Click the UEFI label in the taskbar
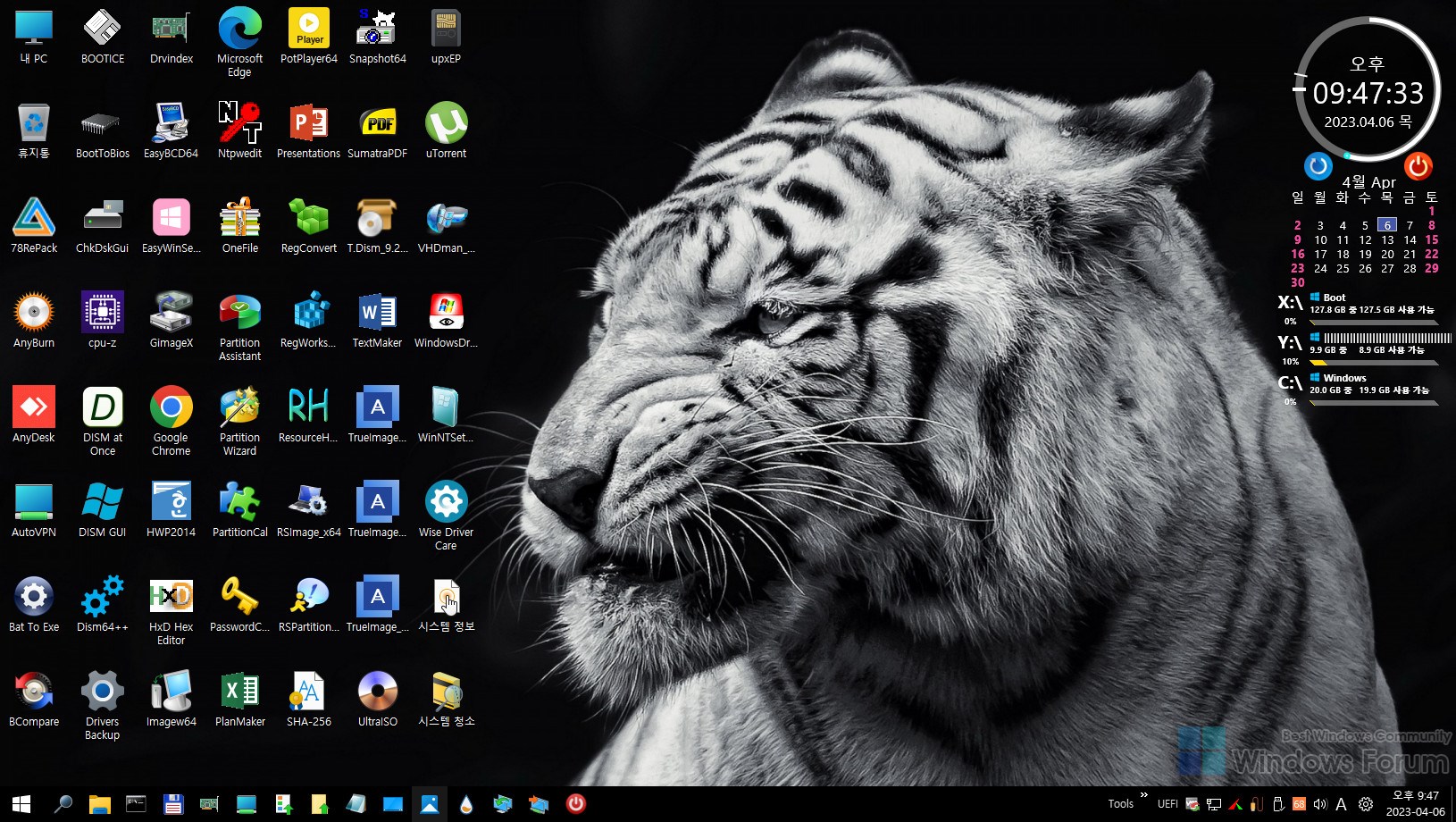Image resolution: width=1456 pixels, height=822 pixels. pos(1167,804)
